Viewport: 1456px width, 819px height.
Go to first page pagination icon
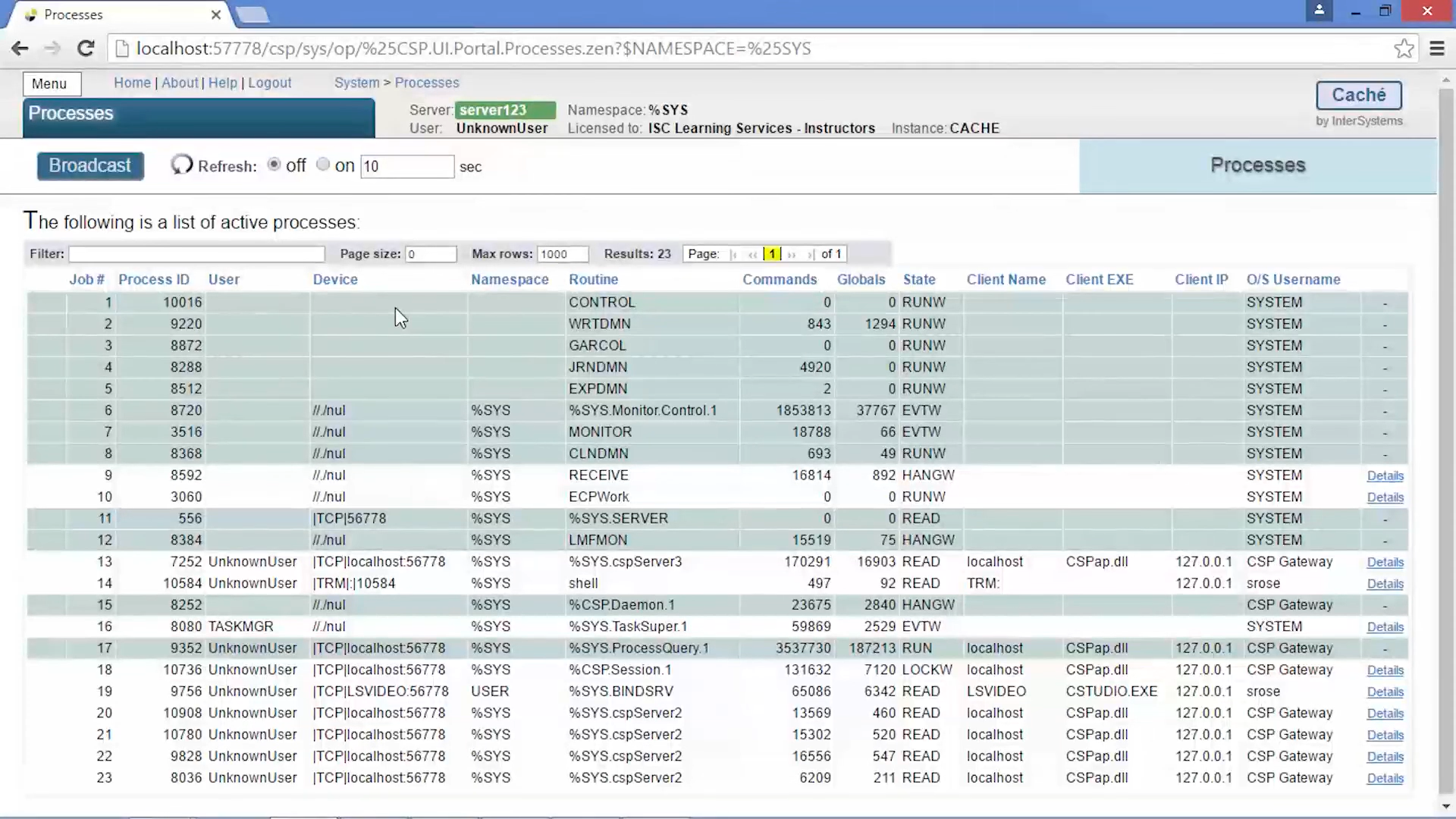733,255
